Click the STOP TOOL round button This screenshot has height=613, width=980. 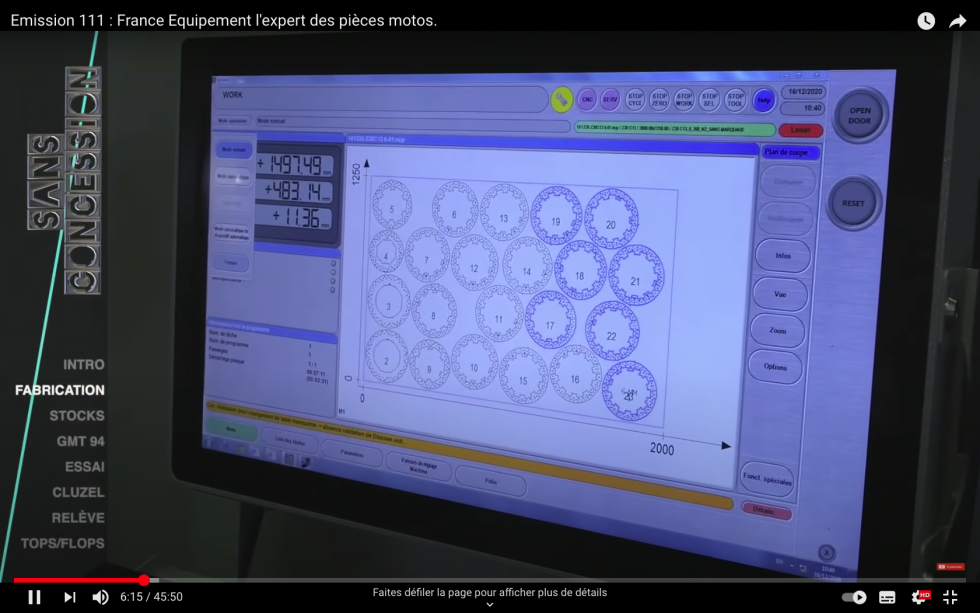point(735,99)
